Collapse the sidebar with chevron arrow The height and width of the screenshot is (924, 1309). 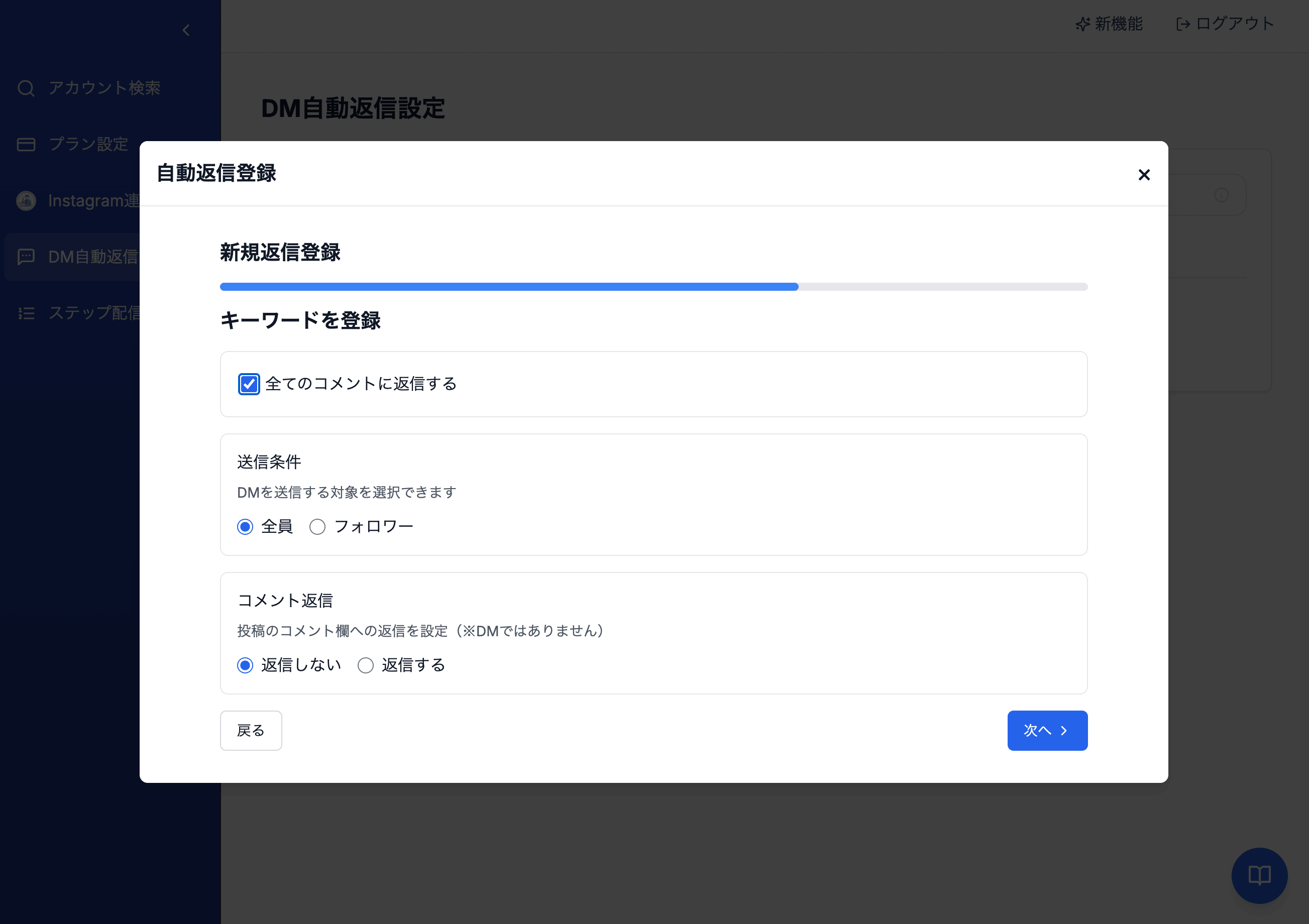186,30
